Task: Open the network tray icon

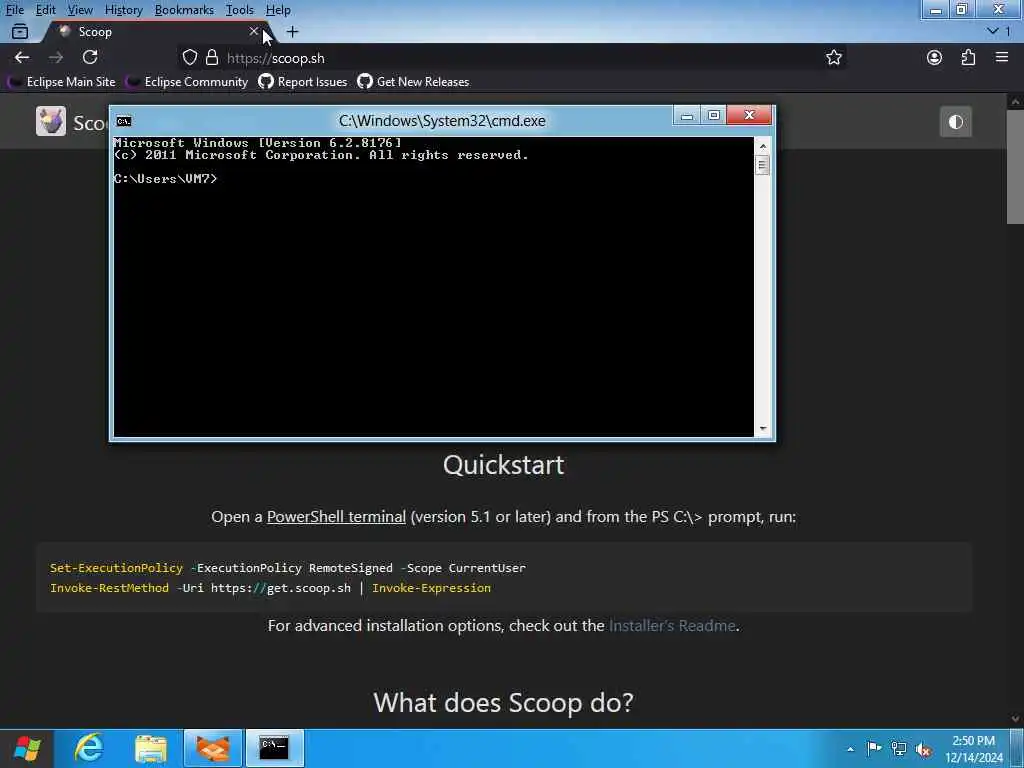Action: tap(899, 748)
